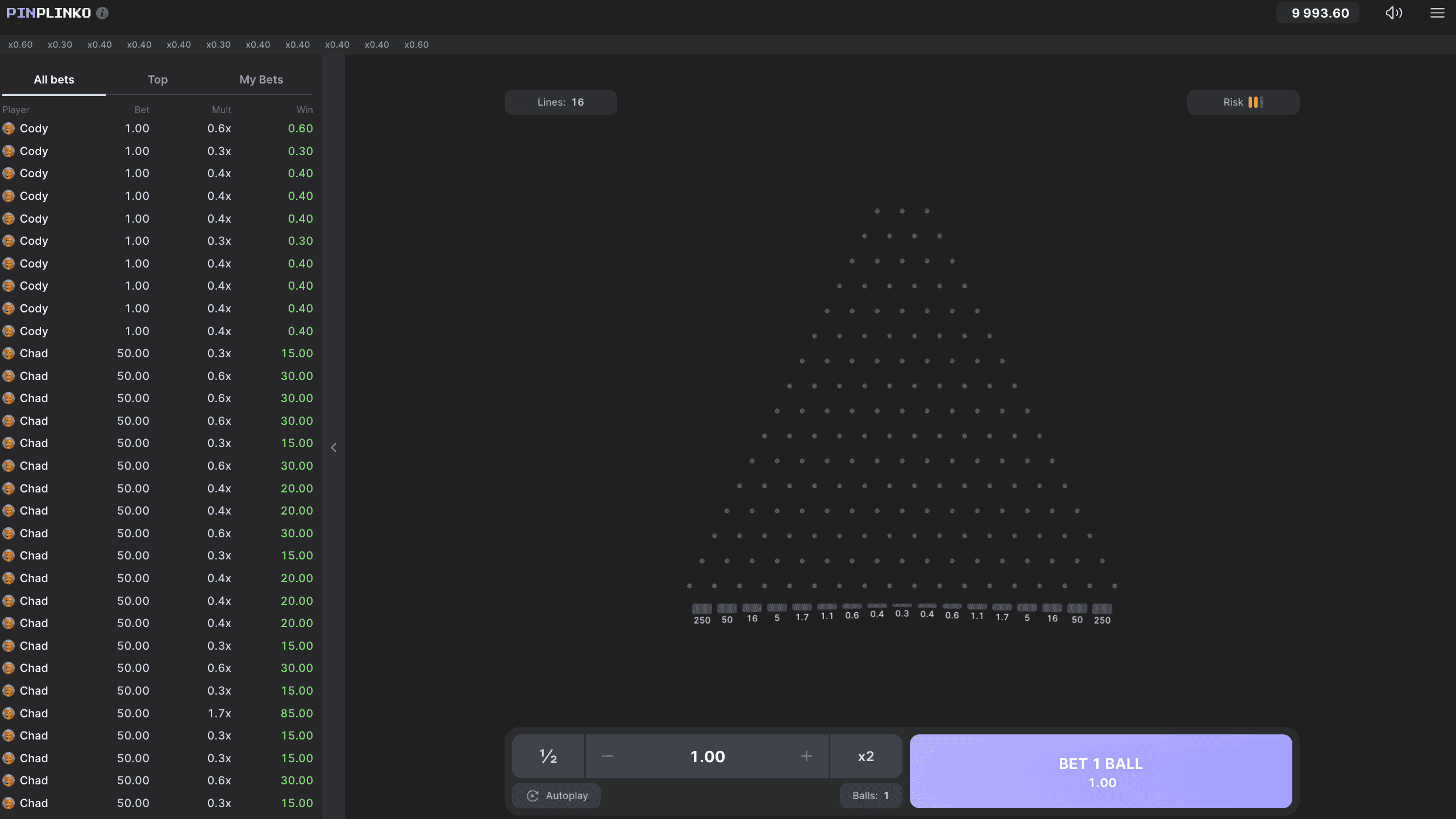Screen dimensions: 1456x819
Task: Switch to the My Bets tab
Action: point(261,80)
